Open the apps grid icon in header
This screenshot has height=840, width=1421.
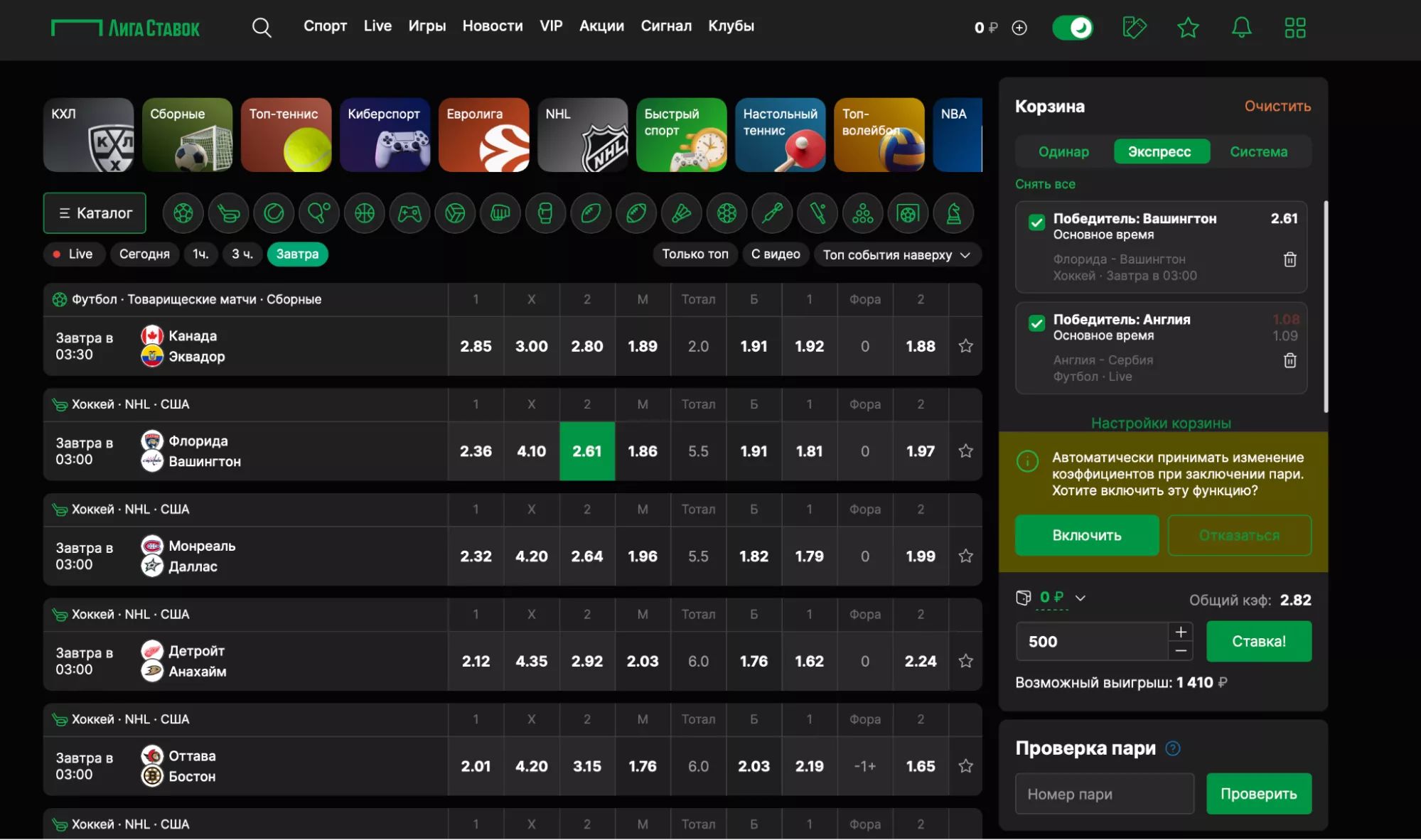[1294, 28]
